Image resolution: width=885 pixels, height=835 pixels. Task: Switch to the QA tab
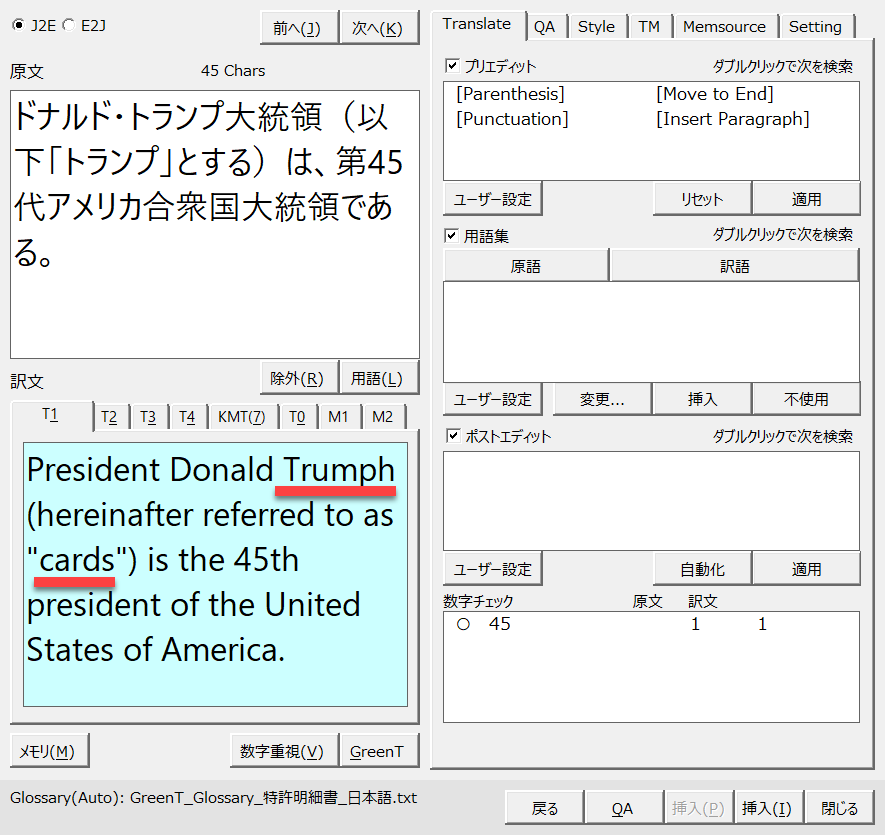(544, 27)
